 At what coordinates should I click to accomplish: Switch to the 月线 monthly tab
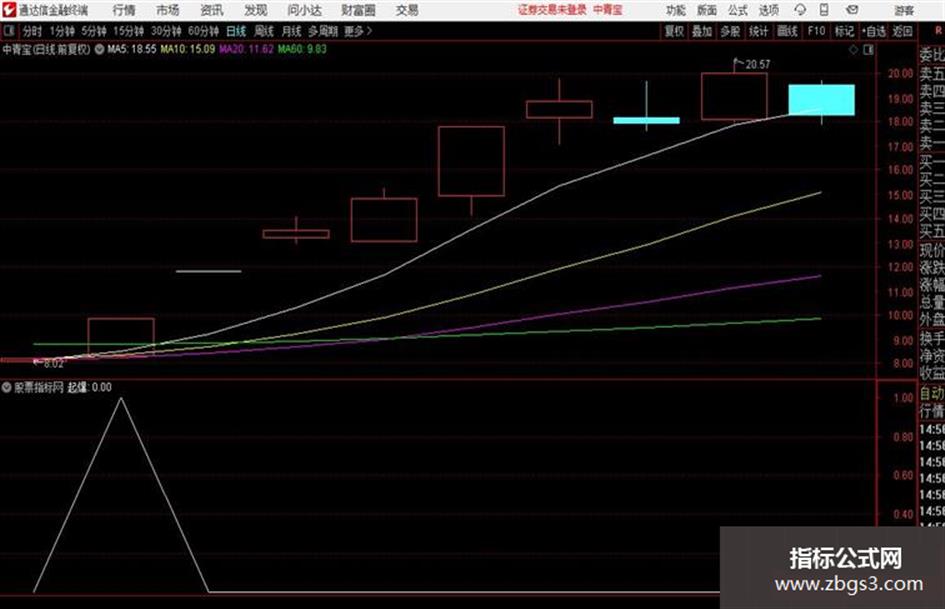(292, 31)
